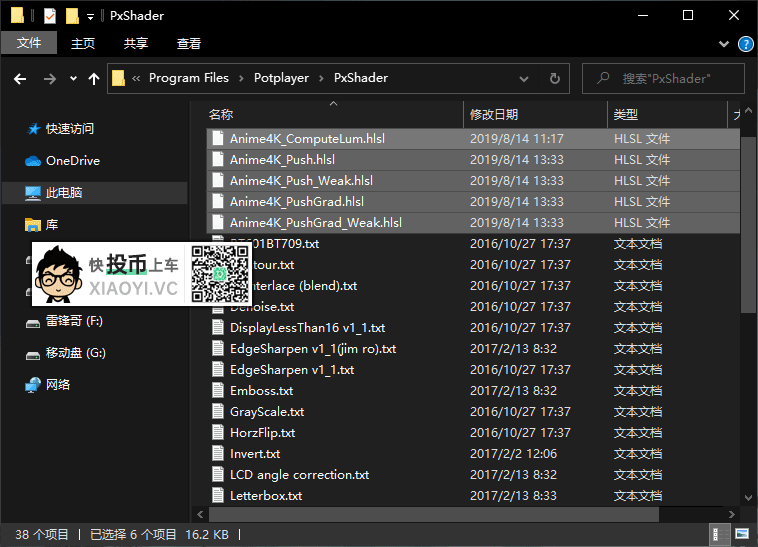Select the Emboss.txt file

tap(261, 391)
